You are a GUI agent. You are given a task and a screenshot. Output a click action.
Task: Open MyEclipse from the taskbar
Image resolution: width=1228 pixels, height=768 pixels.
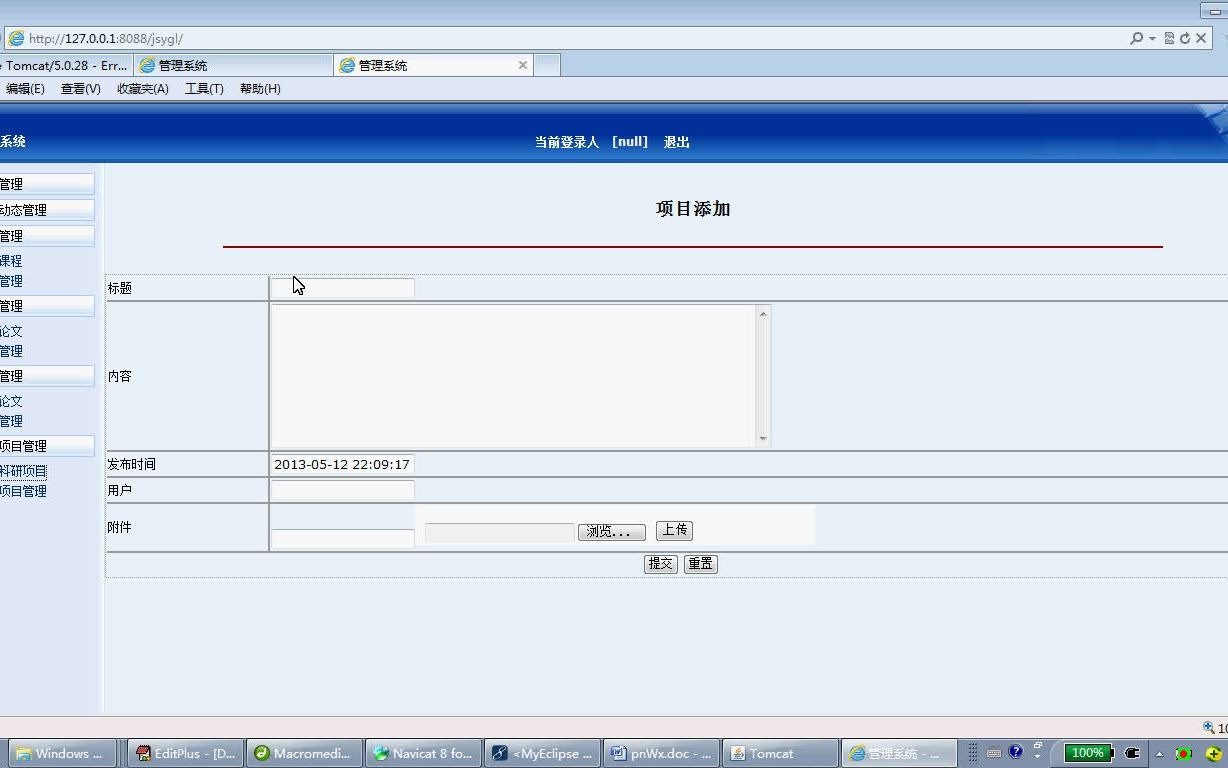[541, 753]
